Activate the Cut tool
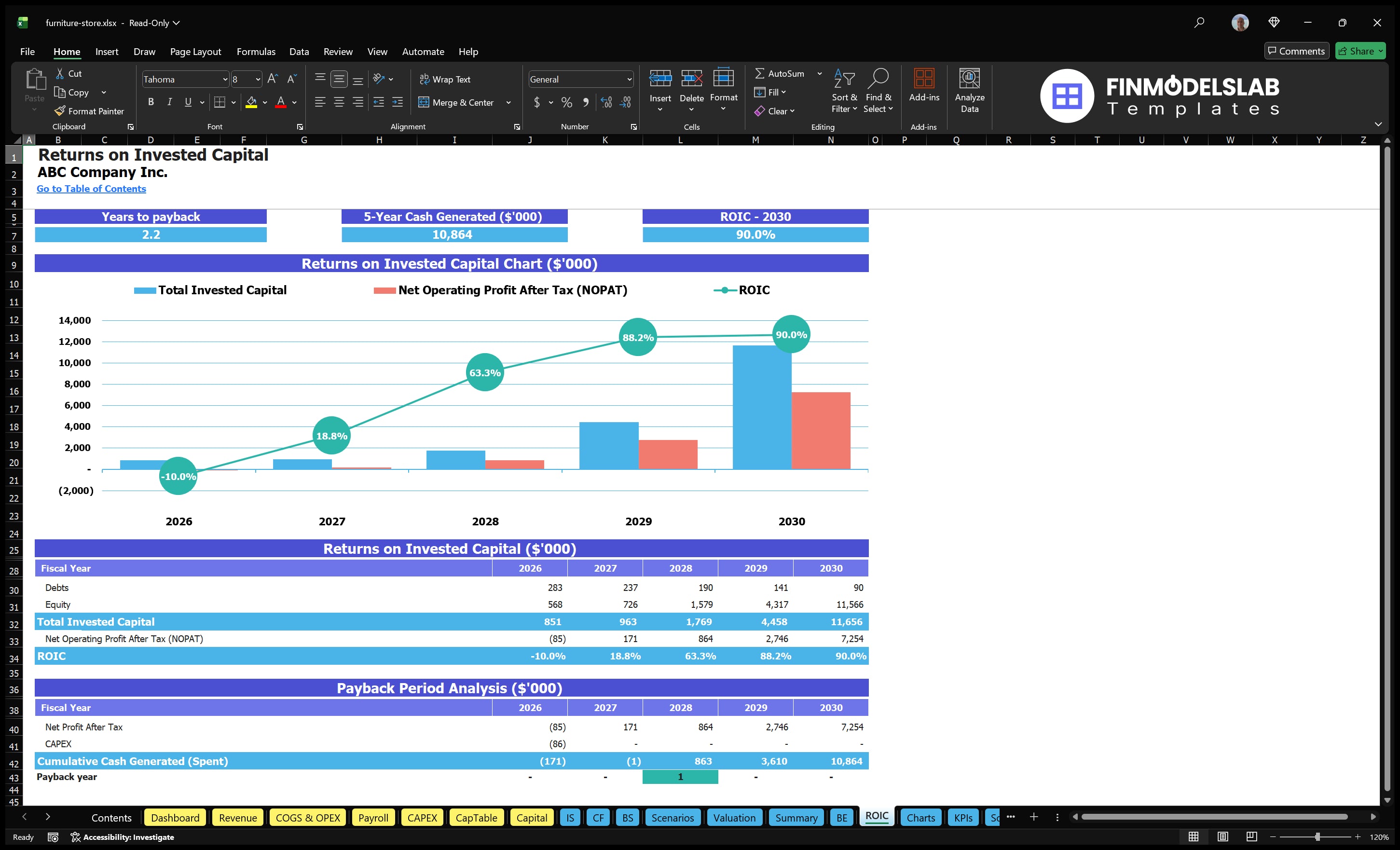The height and width of the screenshot is (850, 1400). click(x=69, y=73)
